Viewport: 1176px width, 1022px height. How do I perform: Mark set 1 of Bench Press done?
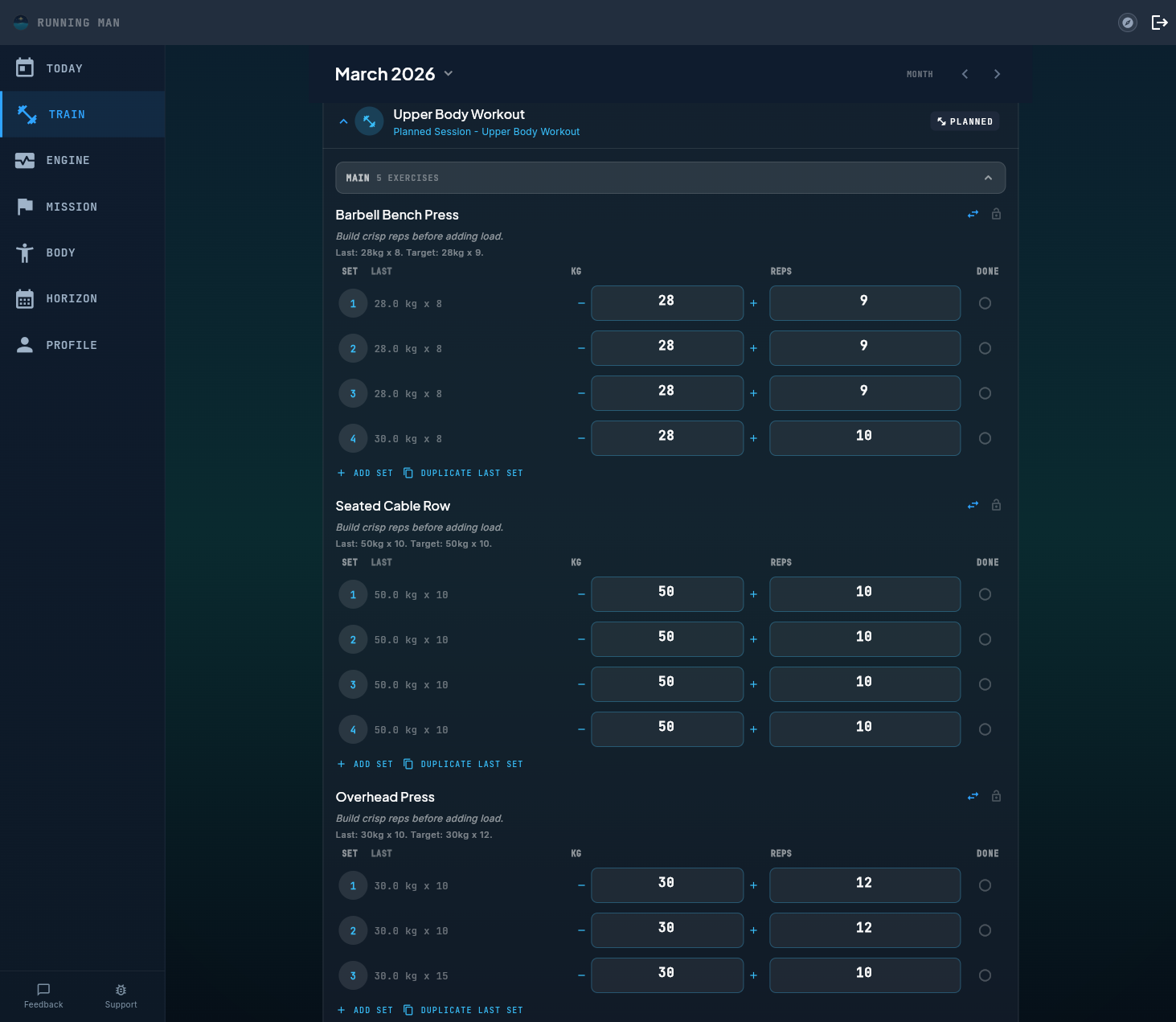985,303
